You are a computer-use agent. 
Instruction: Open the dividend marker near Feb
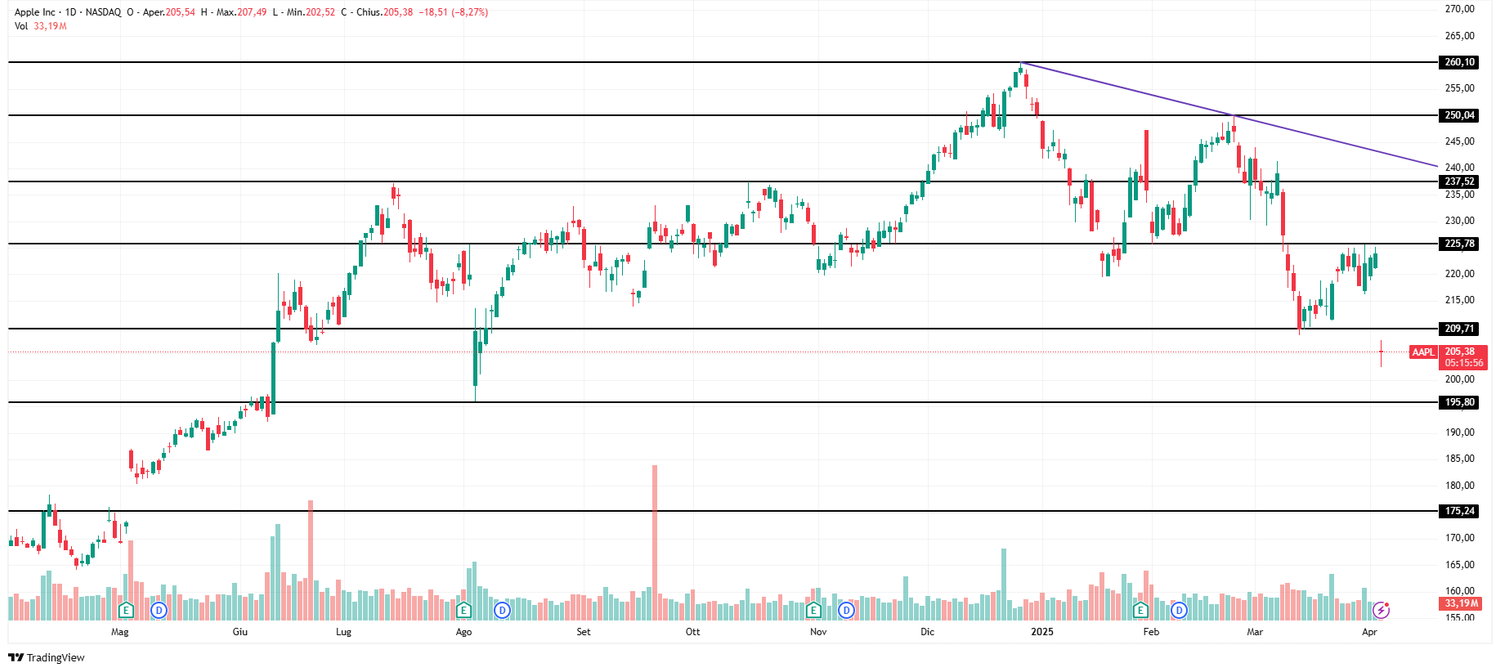pos(1179,609)
